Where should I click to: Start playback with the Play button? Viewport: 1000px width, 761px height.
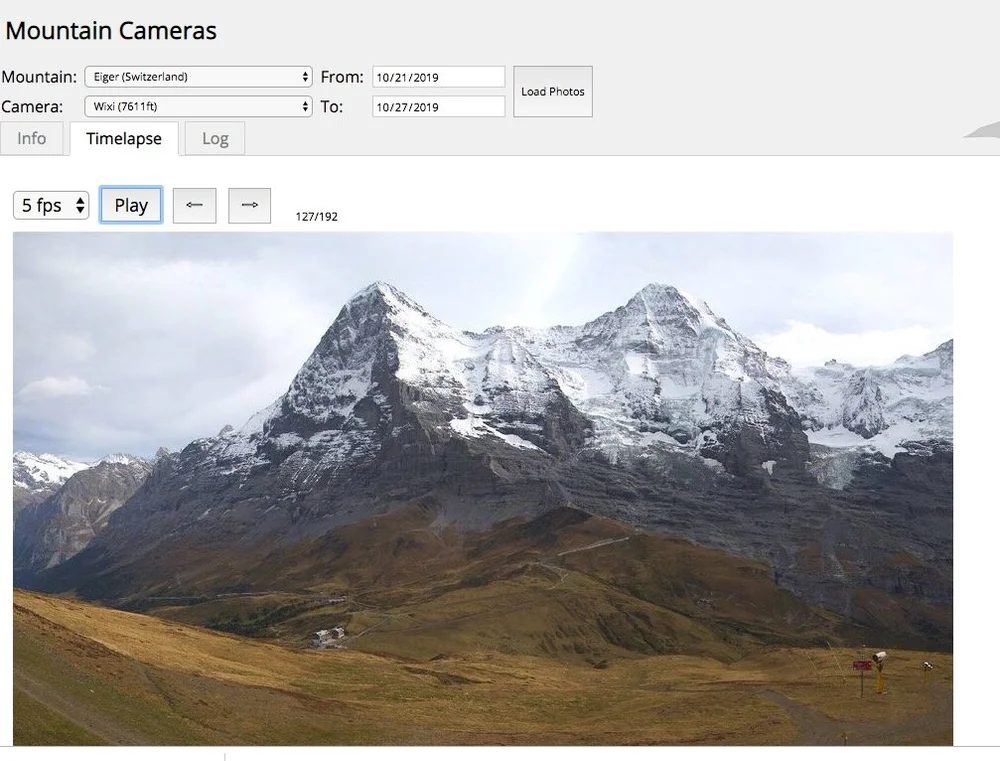[131, 204]
